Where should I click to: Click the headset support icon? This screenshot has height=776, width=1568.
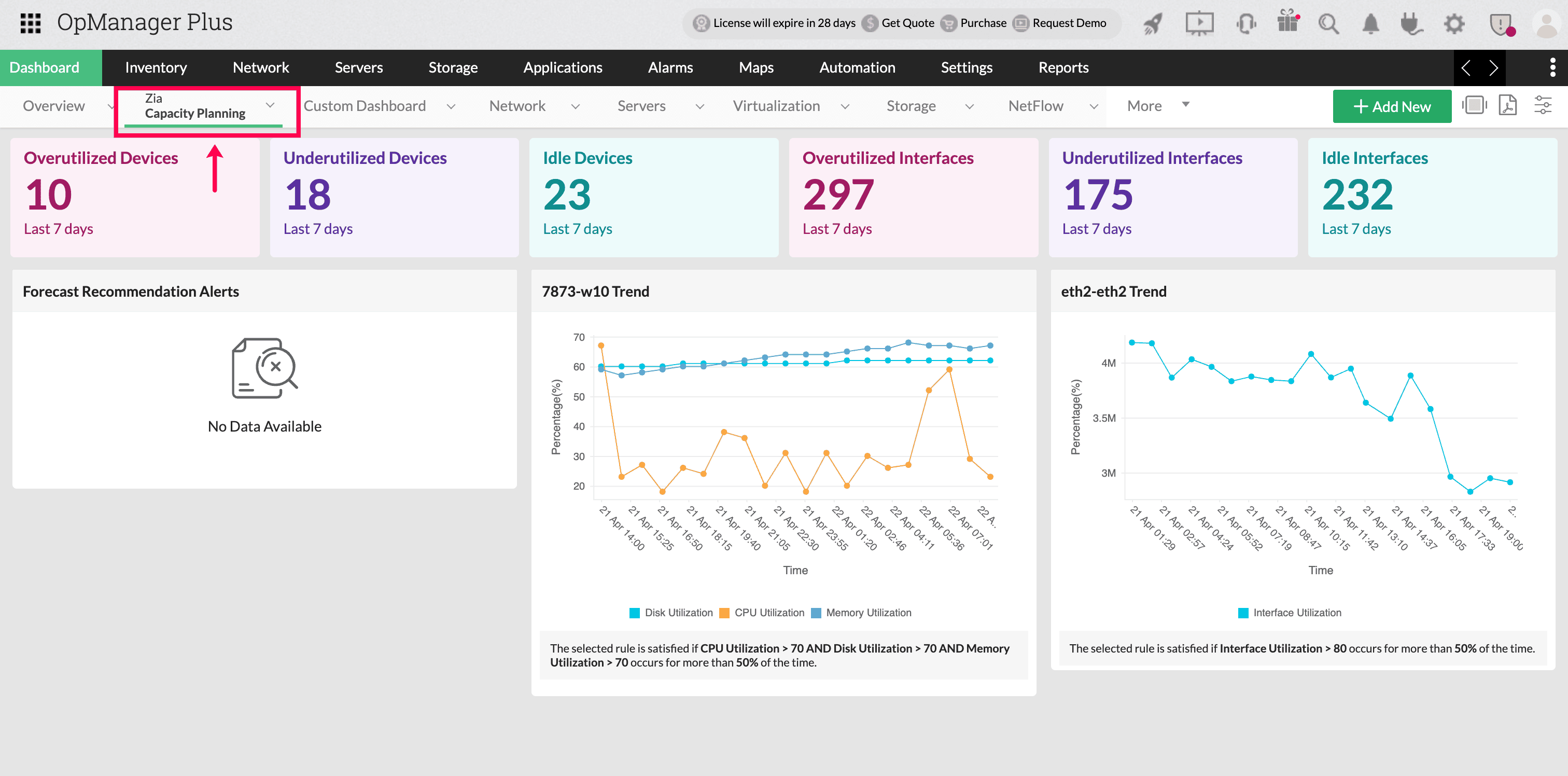coord(1246,24)
